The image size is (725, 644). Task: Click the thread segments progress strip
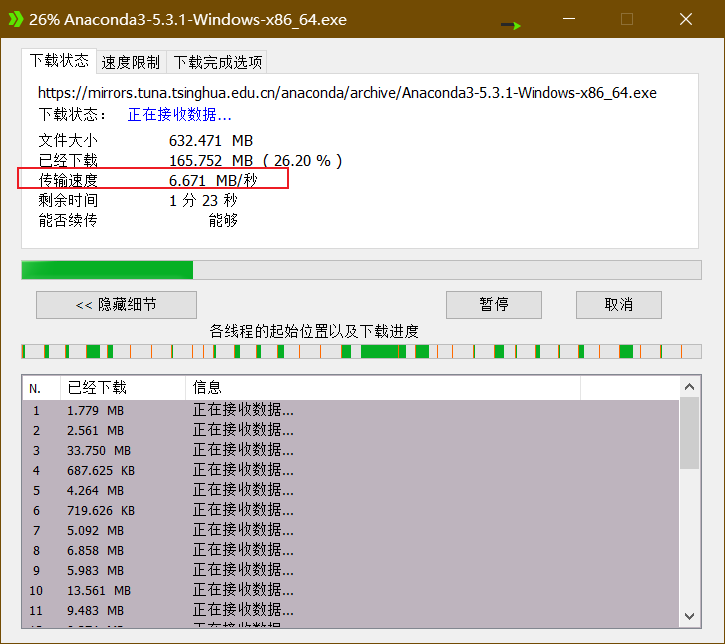point(361,351)
